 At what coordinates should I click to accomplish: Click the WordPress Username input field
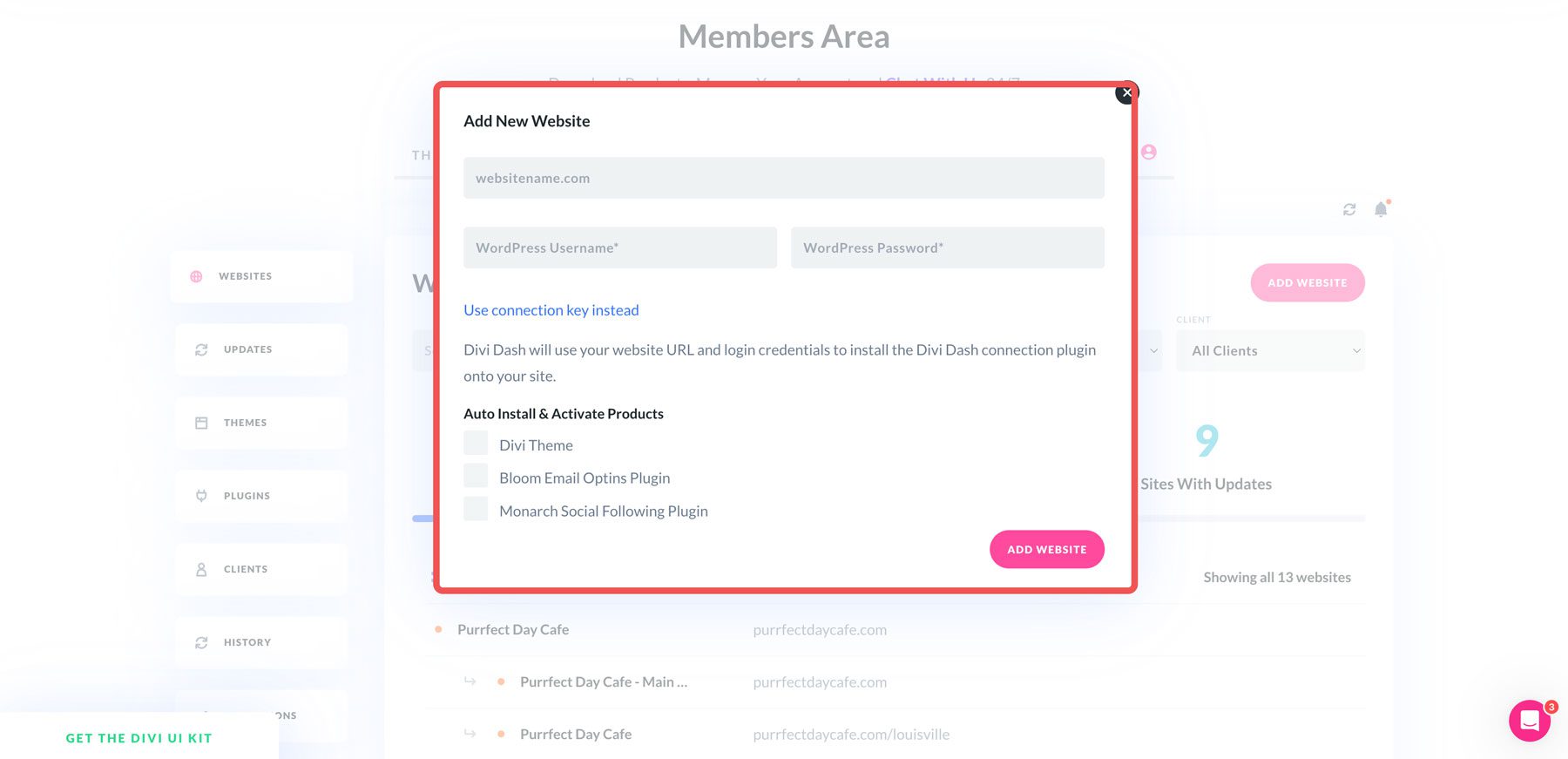[x=619, y=247]
